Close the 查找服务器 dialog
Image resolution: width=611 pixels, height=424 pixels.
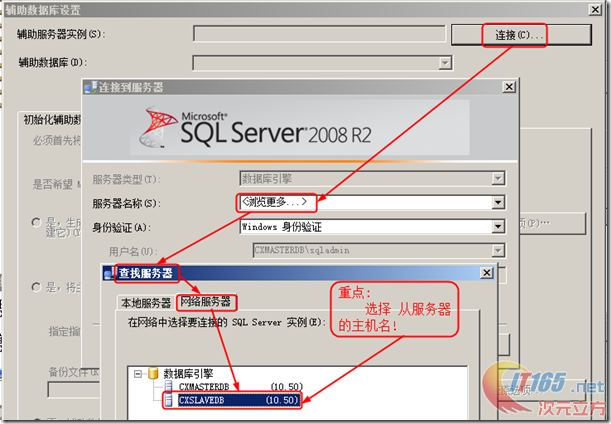point(487,273)
